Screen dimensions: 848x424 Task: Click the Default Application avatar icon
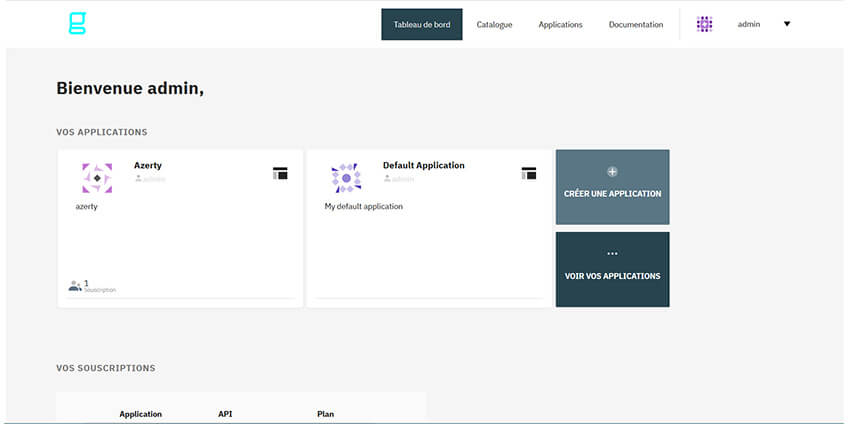346,178
